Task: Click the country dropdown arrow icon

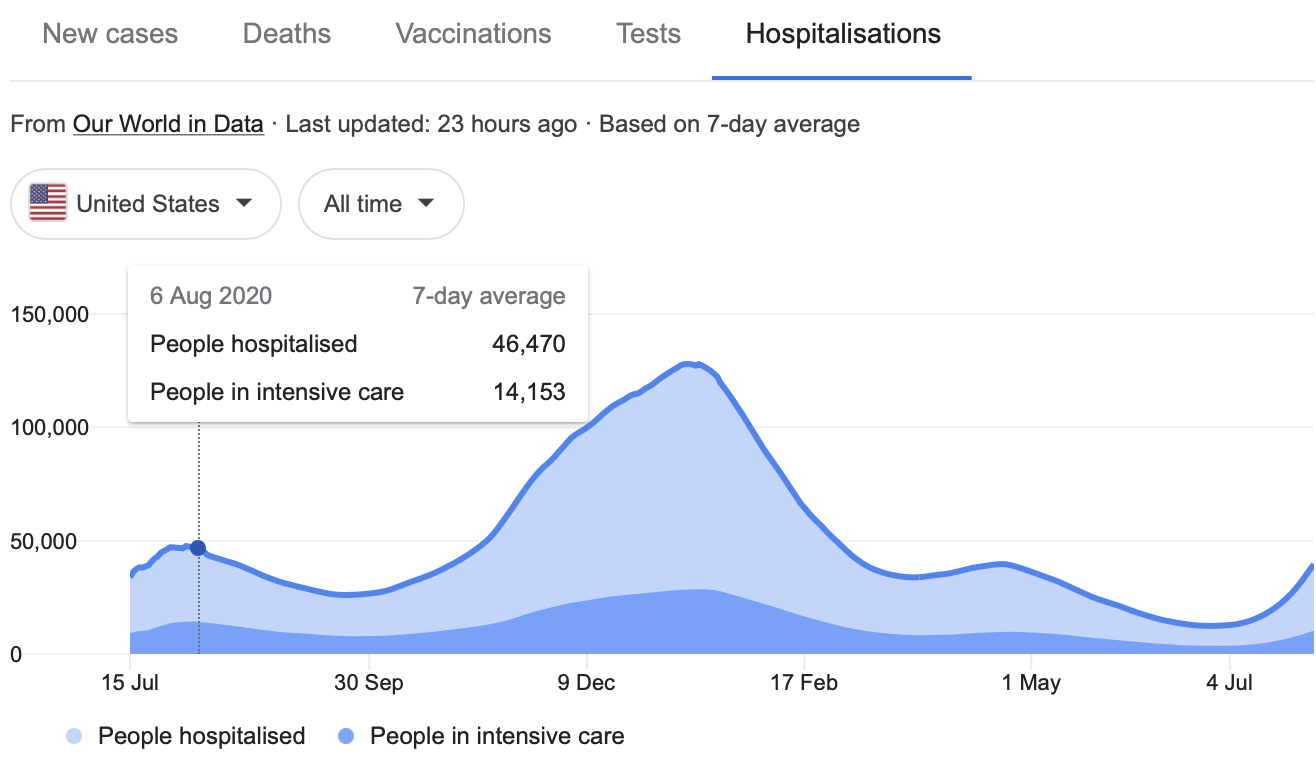Action: [x=243, y=203]
